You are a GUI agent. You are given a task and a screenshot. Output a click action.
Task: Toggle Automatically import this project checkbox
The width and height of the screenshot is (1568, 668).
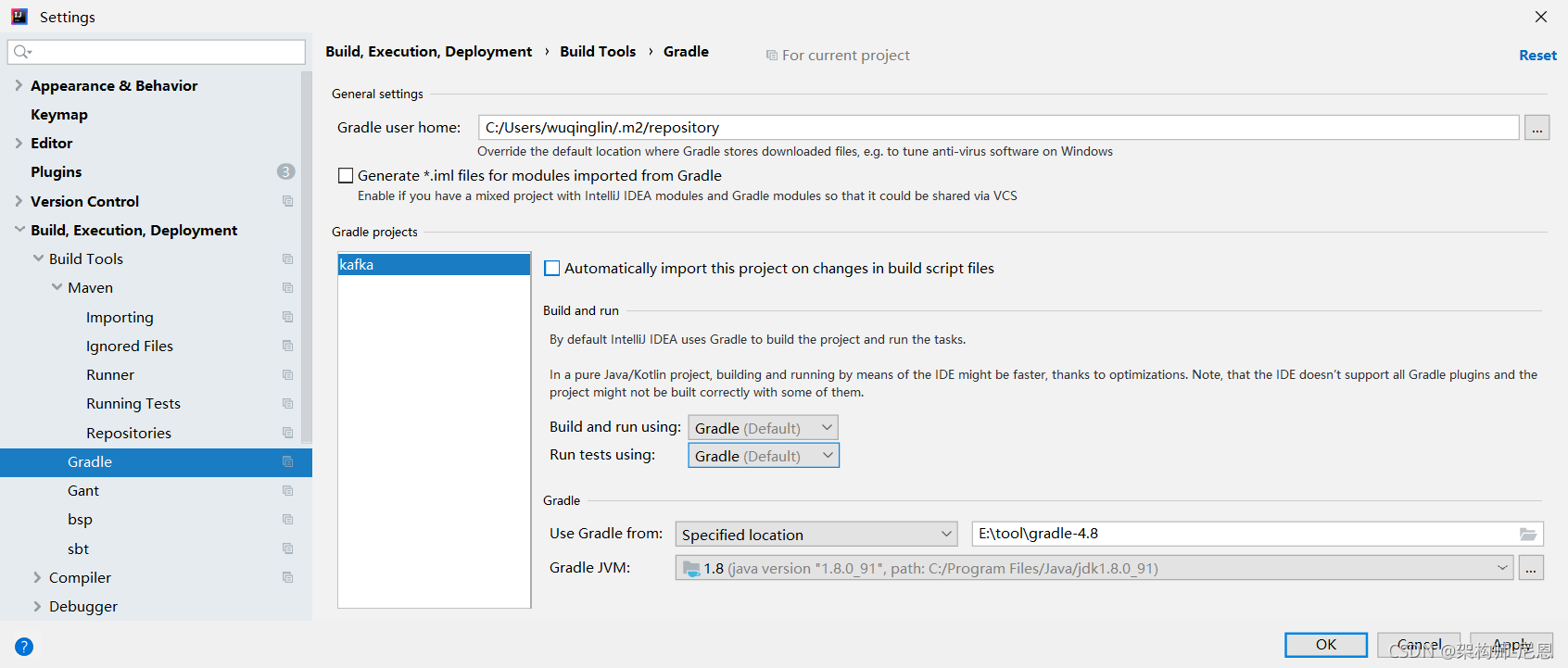[x=552, y=268]
